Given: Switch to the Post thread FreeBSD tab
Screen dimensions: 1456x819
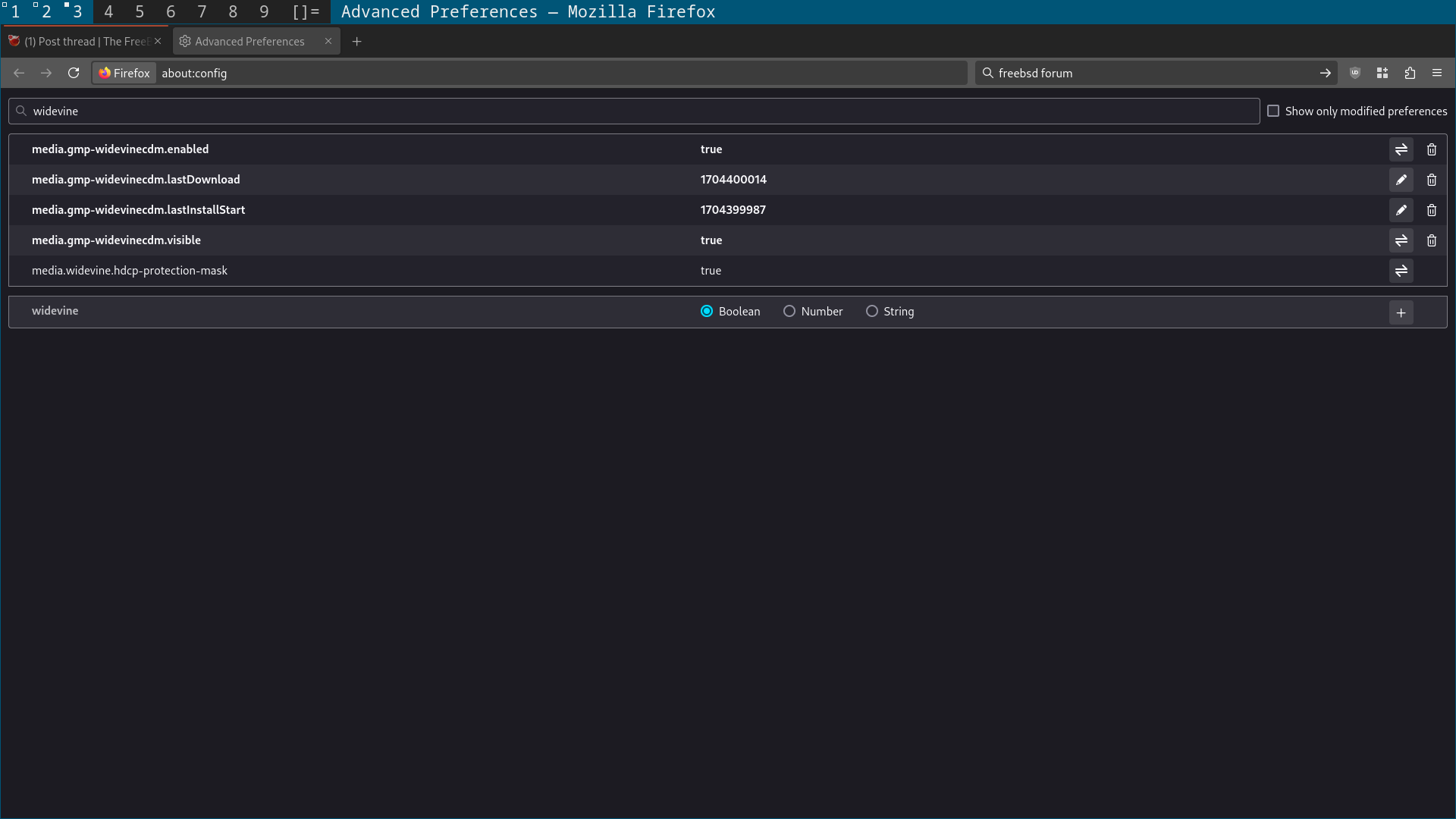Looking at the screenshot, I should coord(83,42).
